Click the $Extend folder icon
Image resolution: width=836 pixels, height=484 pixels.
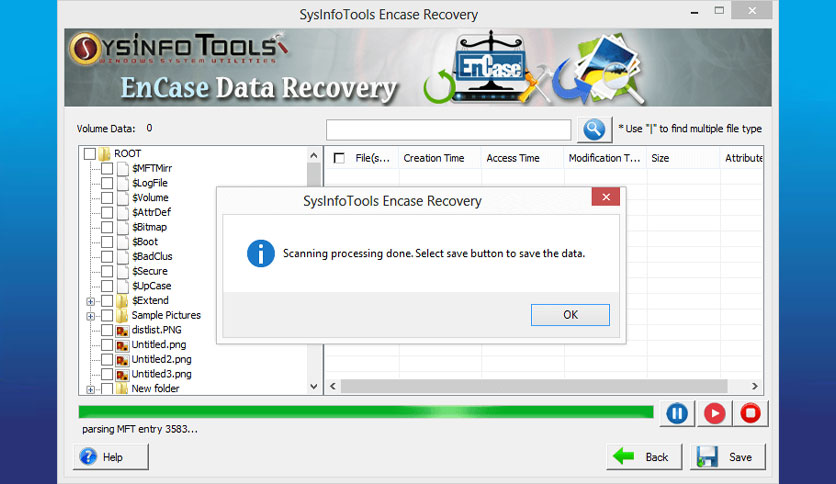tap(122, 301)
